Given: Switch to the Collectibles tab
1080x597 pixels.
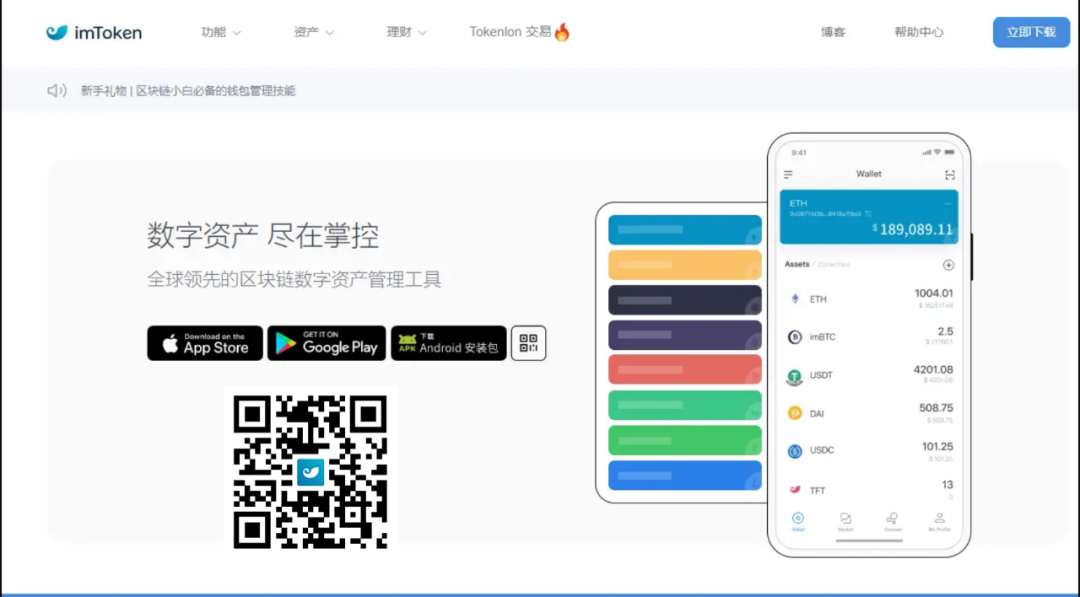Looking at the screenshot, I should click(x=833, y=264).
